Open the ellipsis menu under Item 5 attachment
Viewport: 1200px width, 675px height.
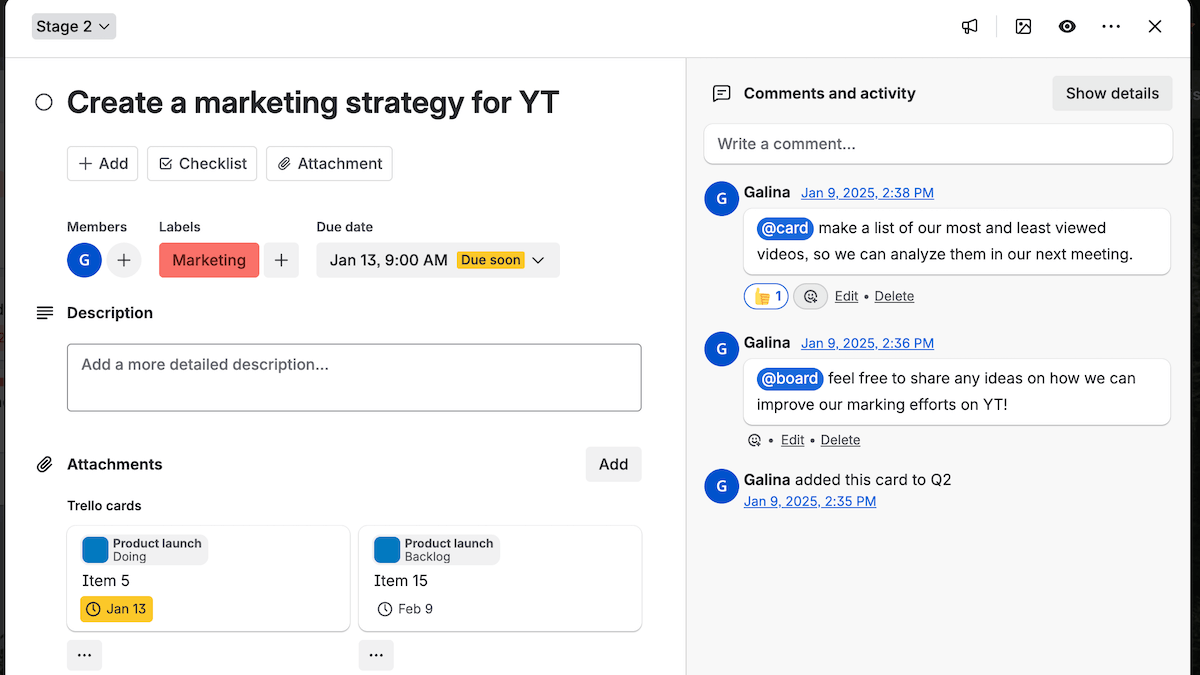tap(84, 655)
